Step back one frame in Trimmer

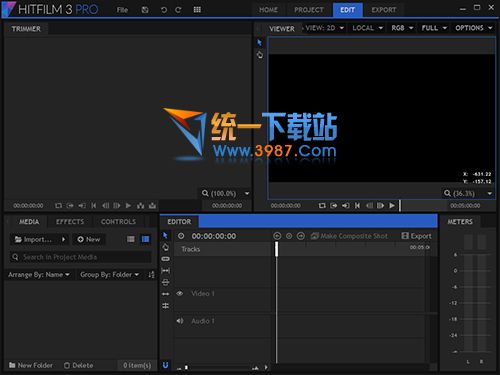tap(105, 206)
